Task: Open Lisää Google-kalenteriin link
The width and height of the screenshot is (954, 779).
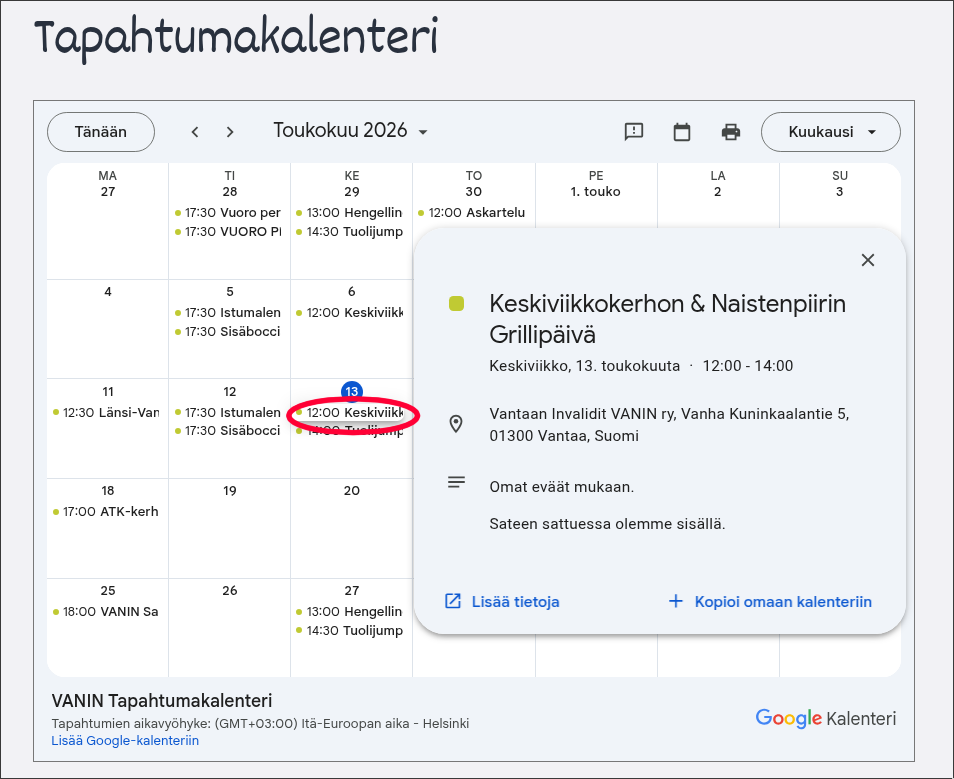Action: coord(125,741)
